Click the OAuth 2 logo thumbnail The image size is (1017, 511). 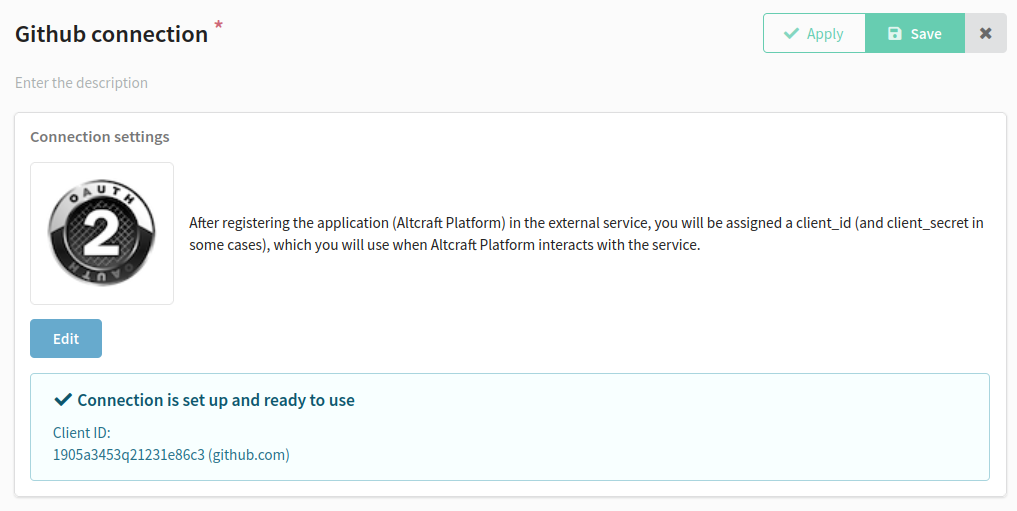pyautogui.click(x=102, y=233)
